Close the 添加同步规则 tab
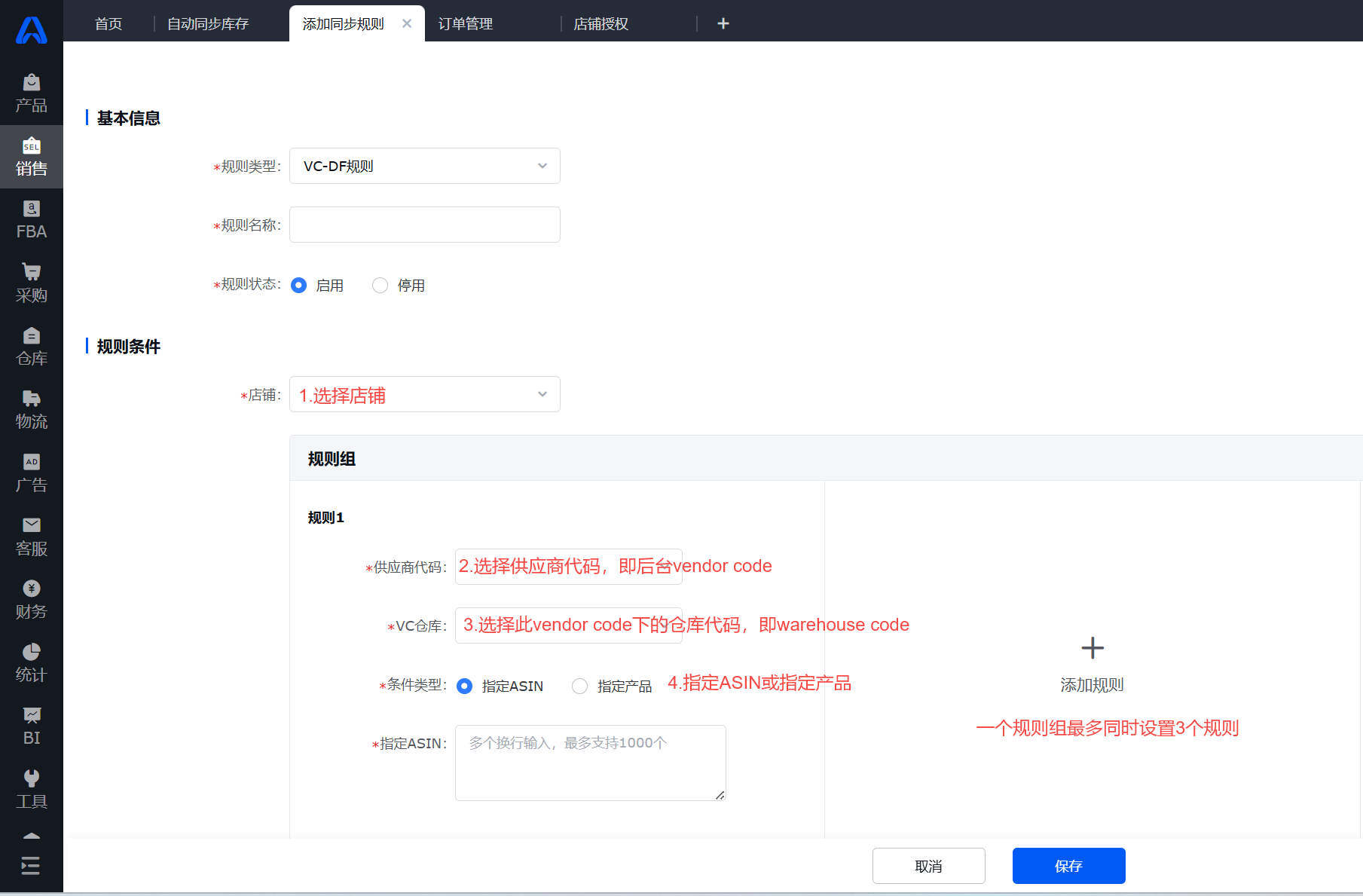Screen dimensions: 1363x896 (x=407, y=23)
